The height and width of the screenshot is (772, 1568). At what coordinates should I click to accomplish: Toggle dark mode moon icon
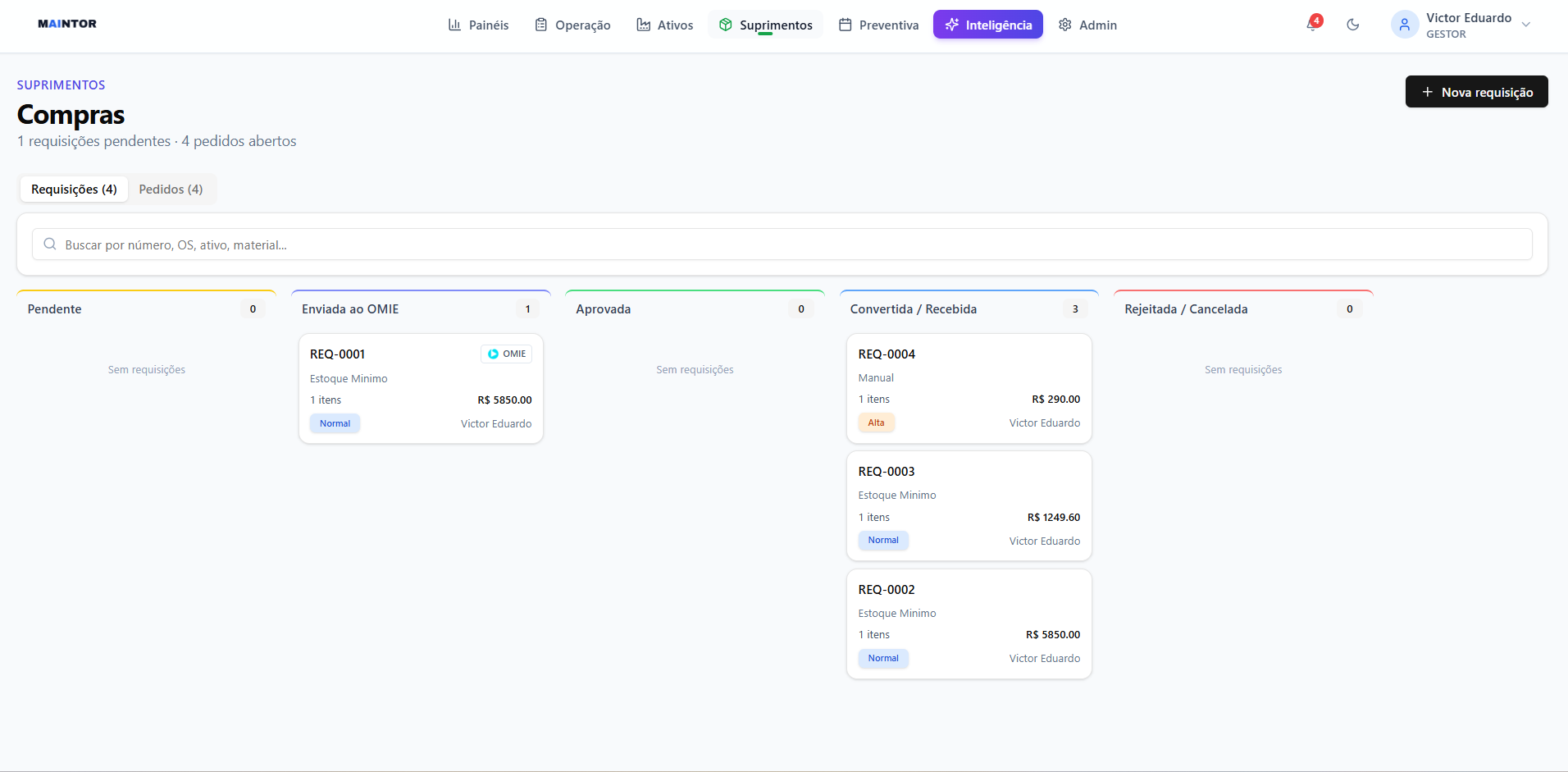tap(1353, 25)
